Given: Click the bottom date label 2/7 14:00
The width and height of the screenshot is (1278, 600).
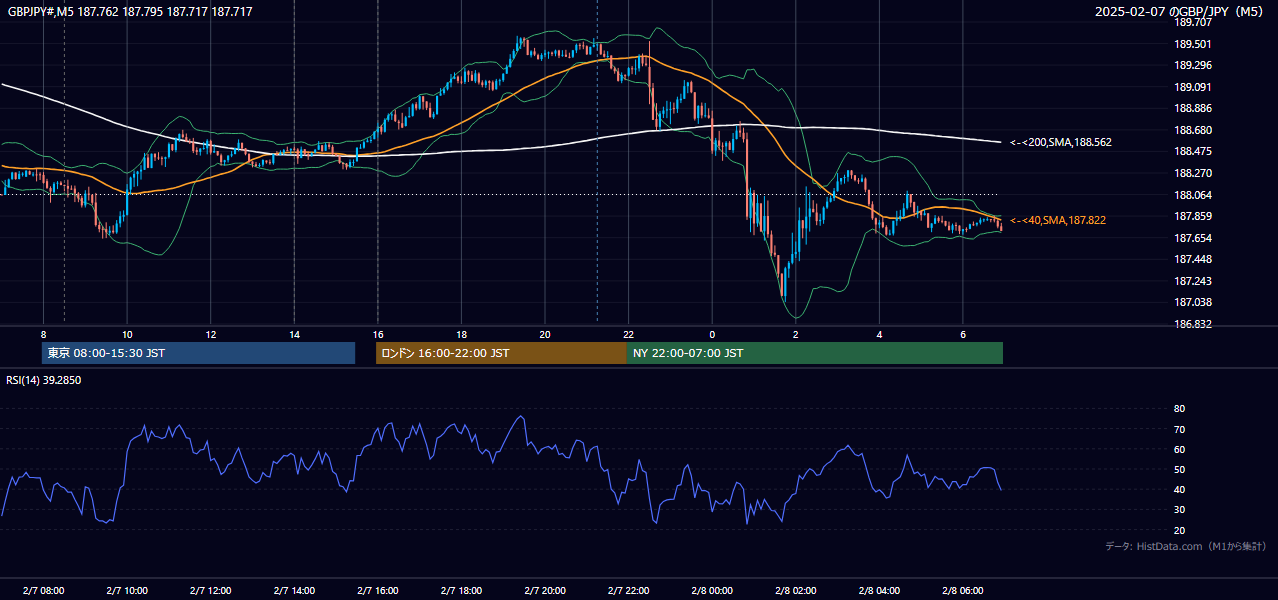Looking at the screenshot, I should tap(294, 591).
